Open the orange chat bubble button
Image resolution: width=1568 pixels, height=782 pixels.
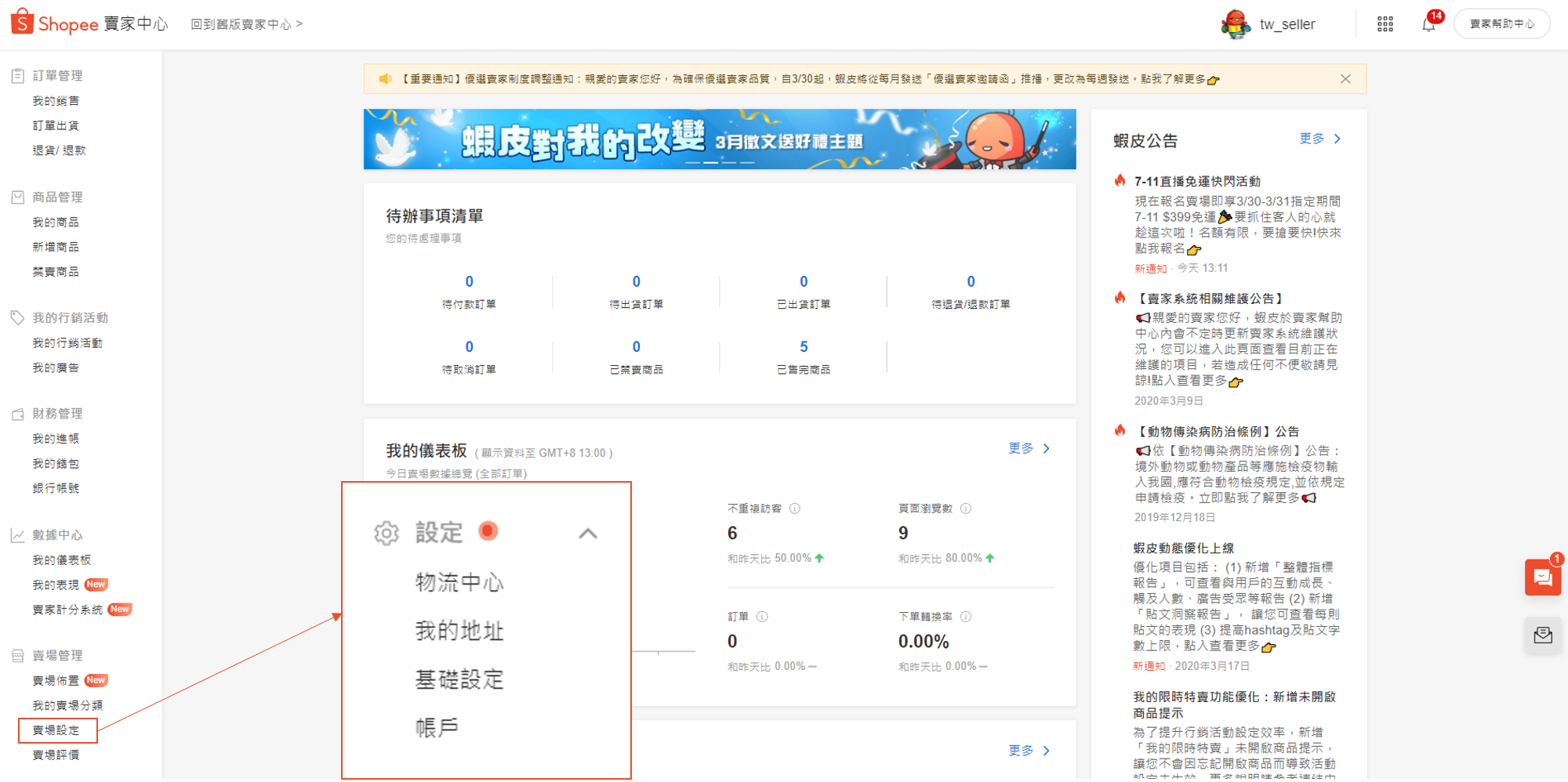pyautogui.click(x=1542, y=577)
